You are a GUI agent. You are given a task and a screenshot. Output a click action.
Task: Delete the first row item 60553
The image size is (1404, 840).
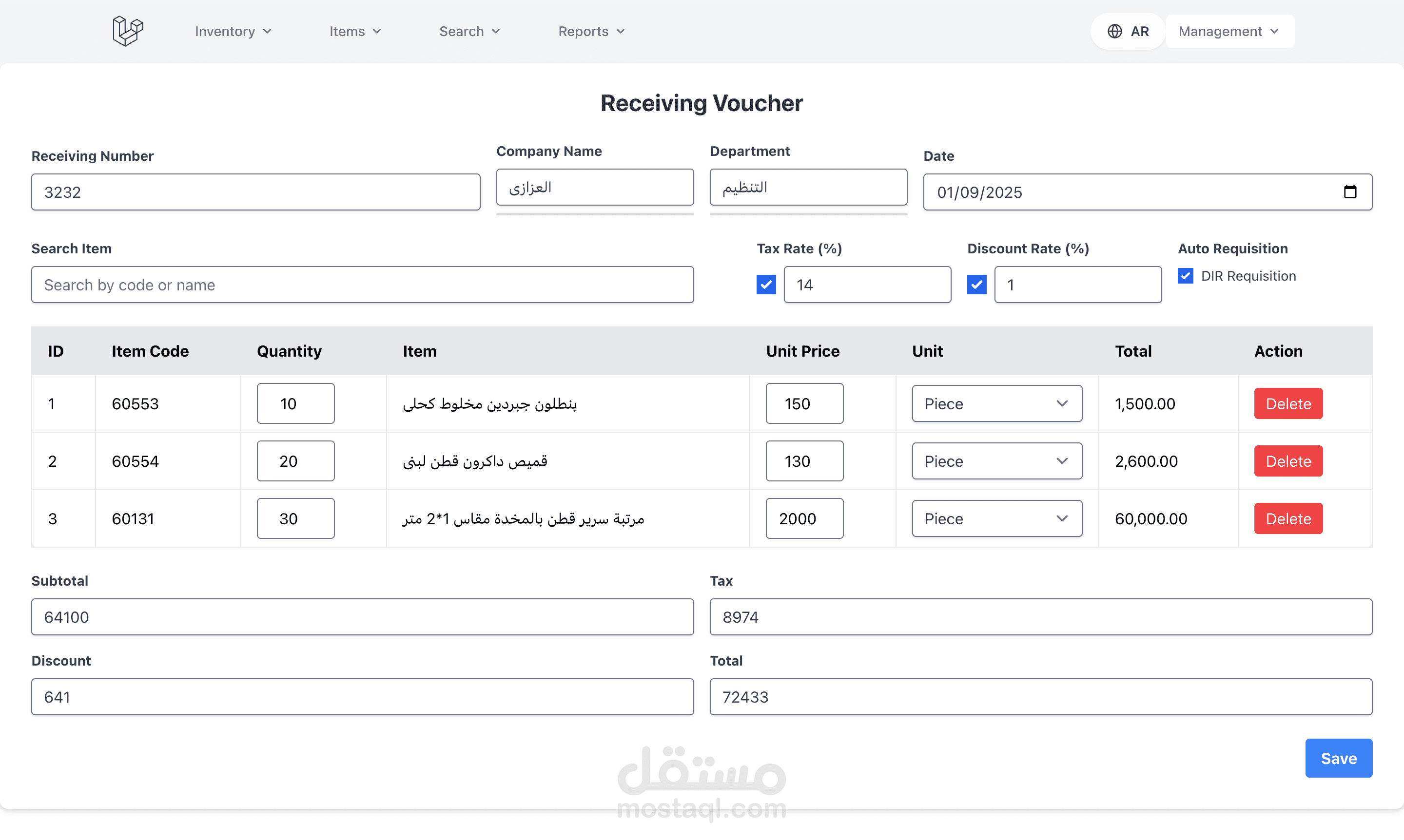point(1288,403)
